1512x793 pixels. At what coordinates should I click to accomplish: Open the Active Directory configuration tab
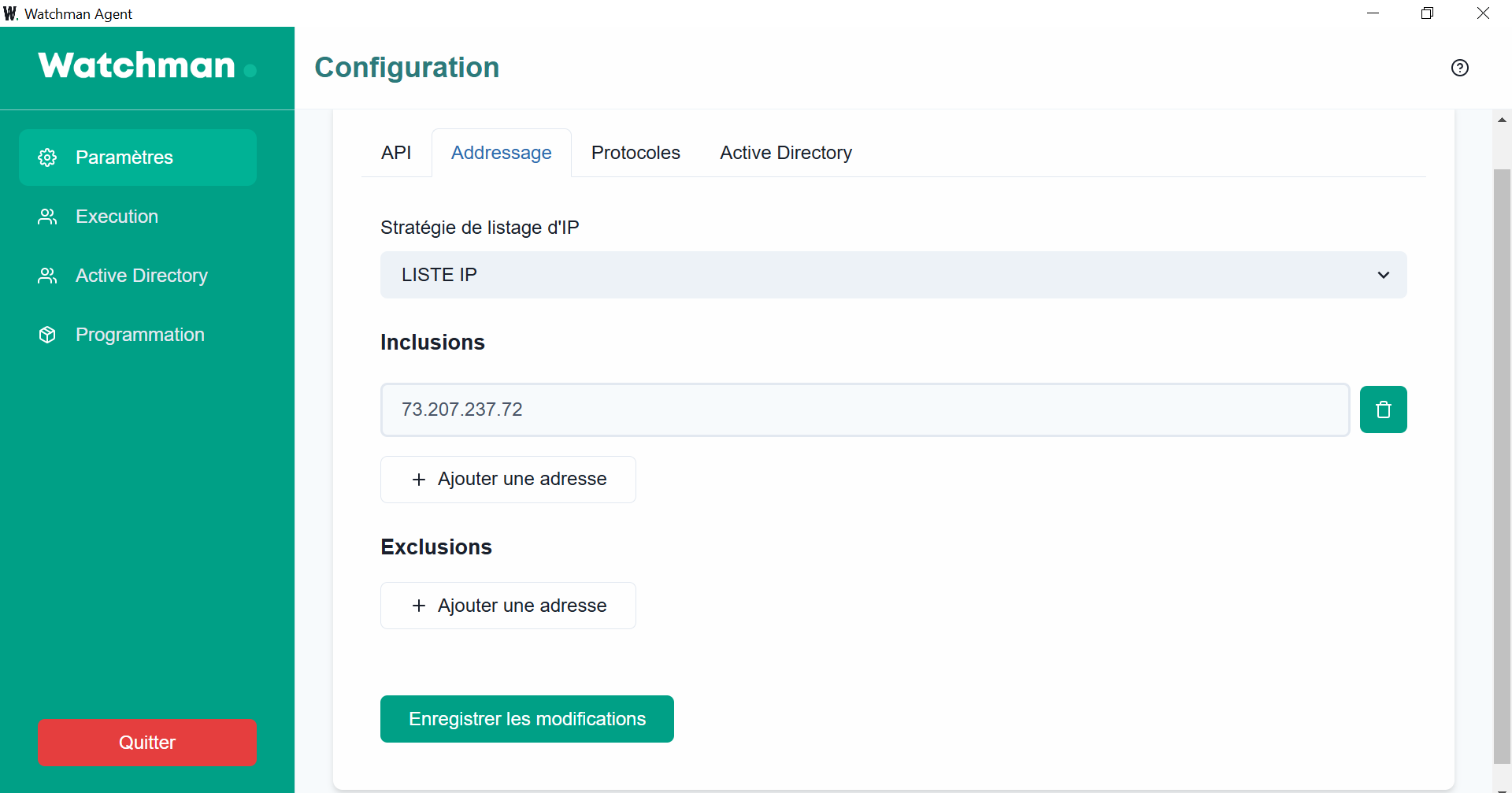click(x=786, y=153)
